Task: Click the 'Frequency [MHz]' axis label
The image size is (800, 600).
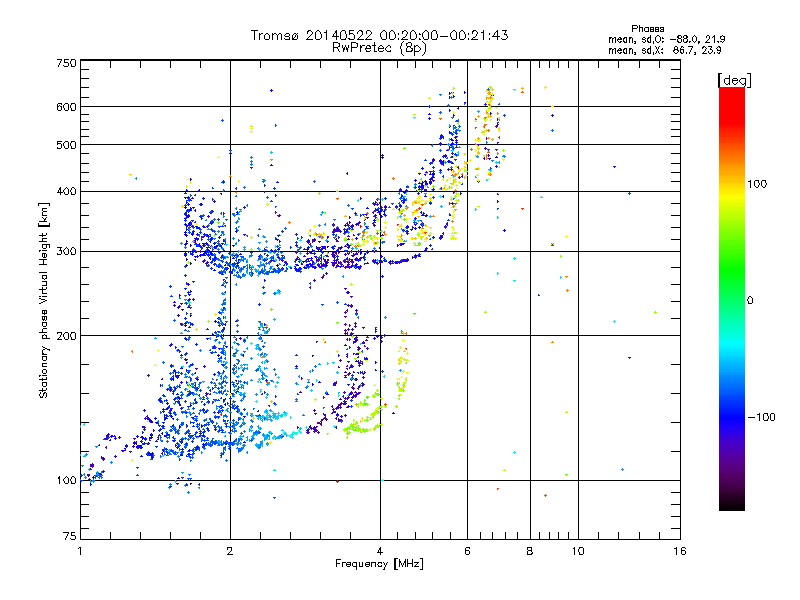Action: click(x=379, y=564)
